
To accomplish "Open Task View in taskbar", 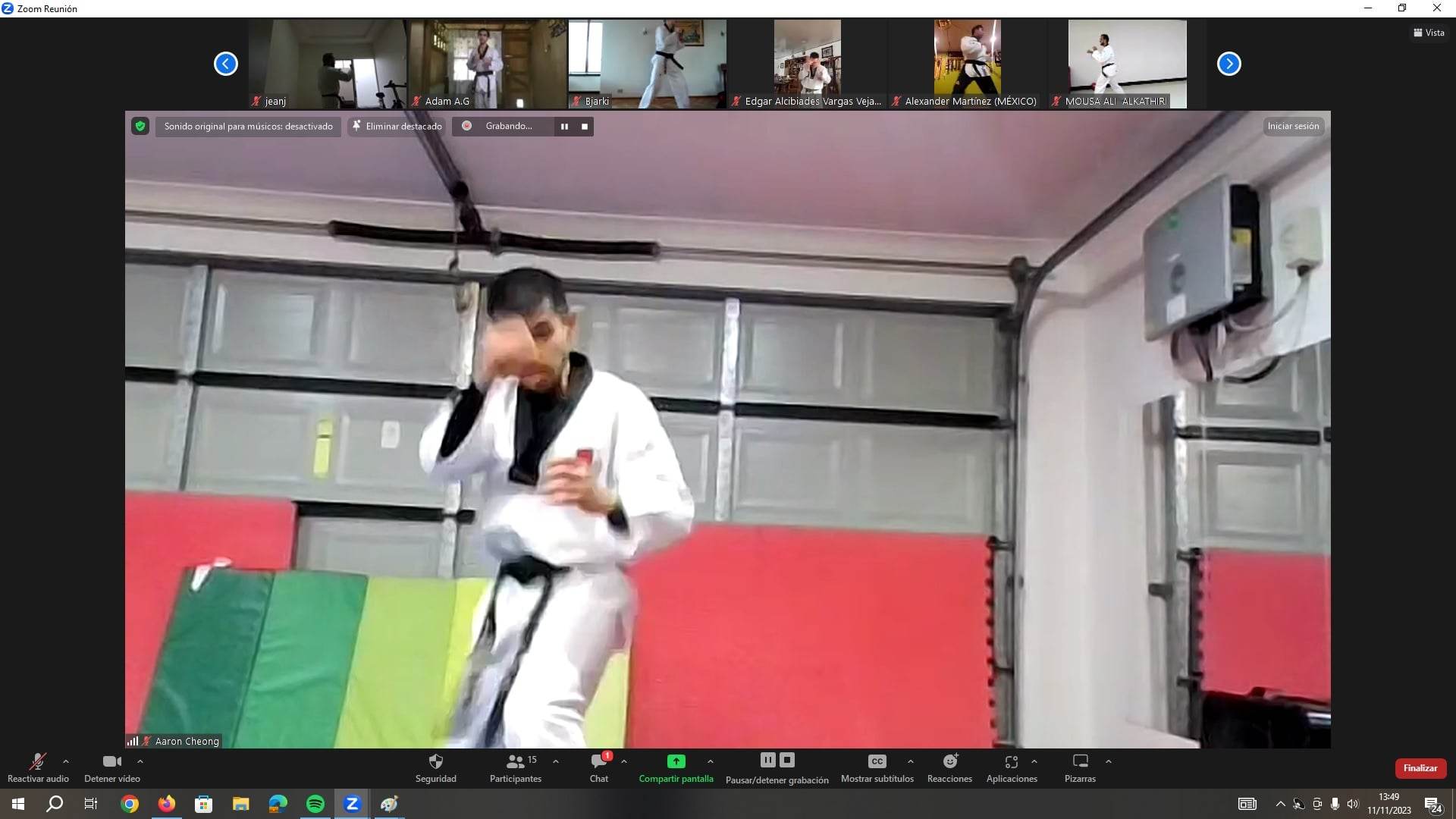I will [91, 804].
